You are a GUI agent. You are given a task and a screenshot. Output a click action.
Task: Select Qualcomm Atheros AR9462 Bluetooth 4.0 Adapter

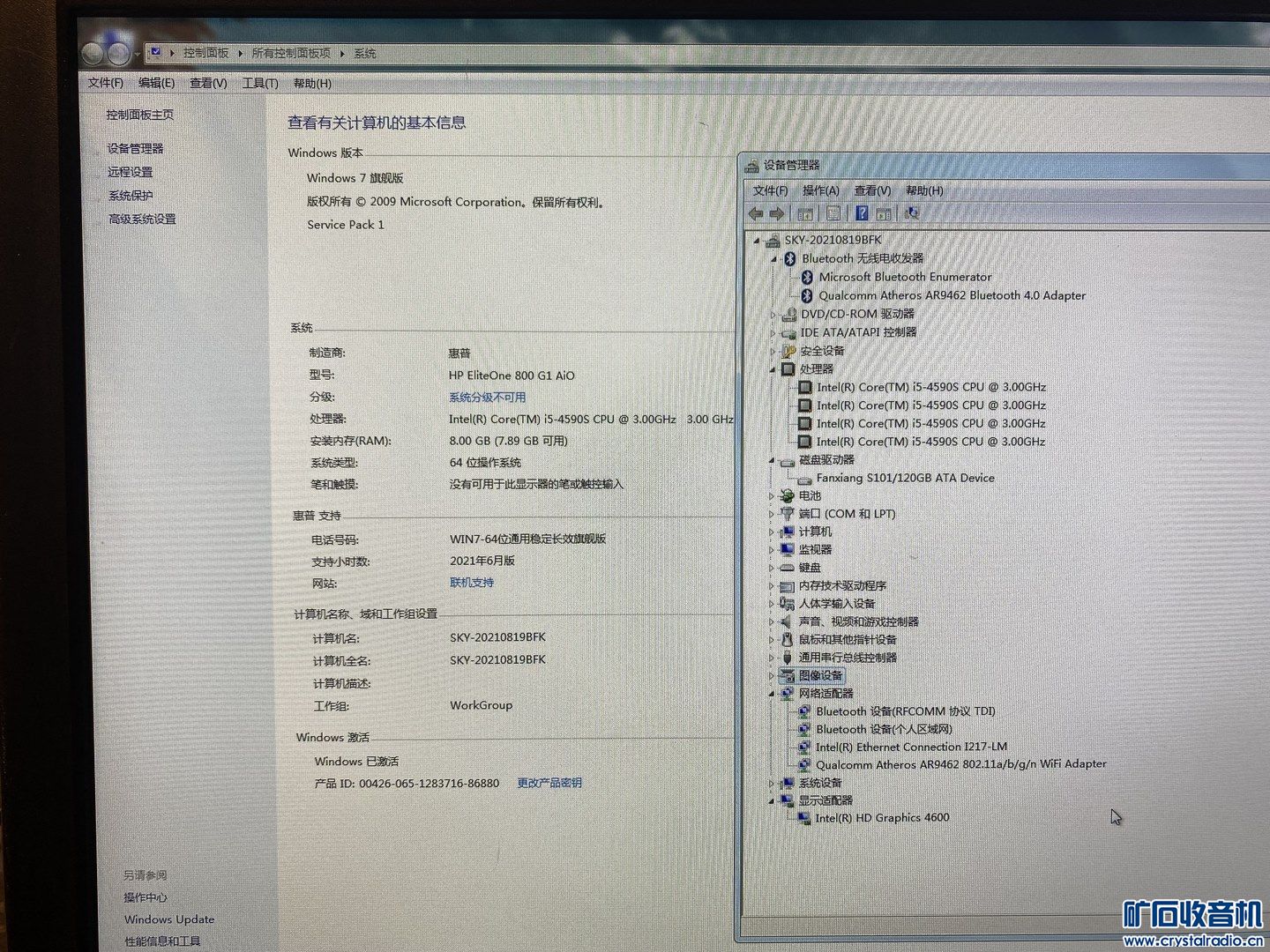coord(943,295)
